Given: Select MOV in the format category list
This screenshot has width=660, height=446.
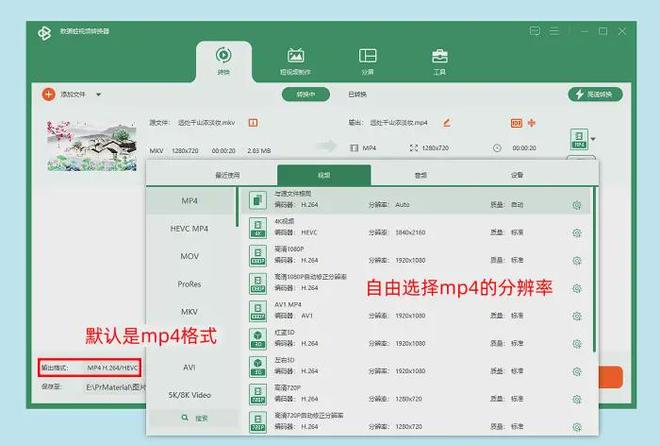Looking at the screenshot, I should (x=189, y=256).
